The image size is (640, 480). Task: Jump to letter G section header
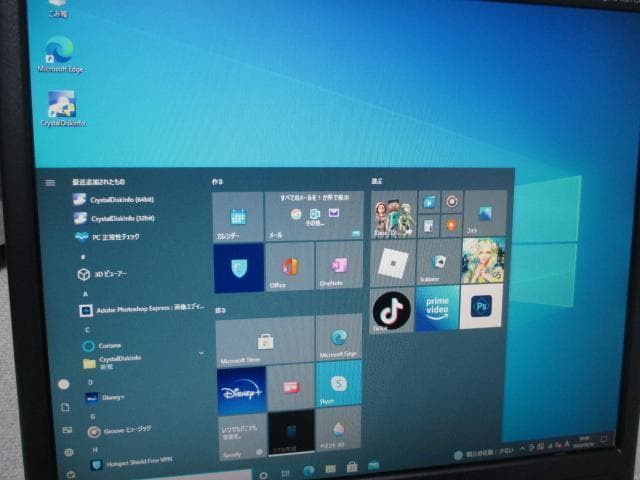point(93,416)
